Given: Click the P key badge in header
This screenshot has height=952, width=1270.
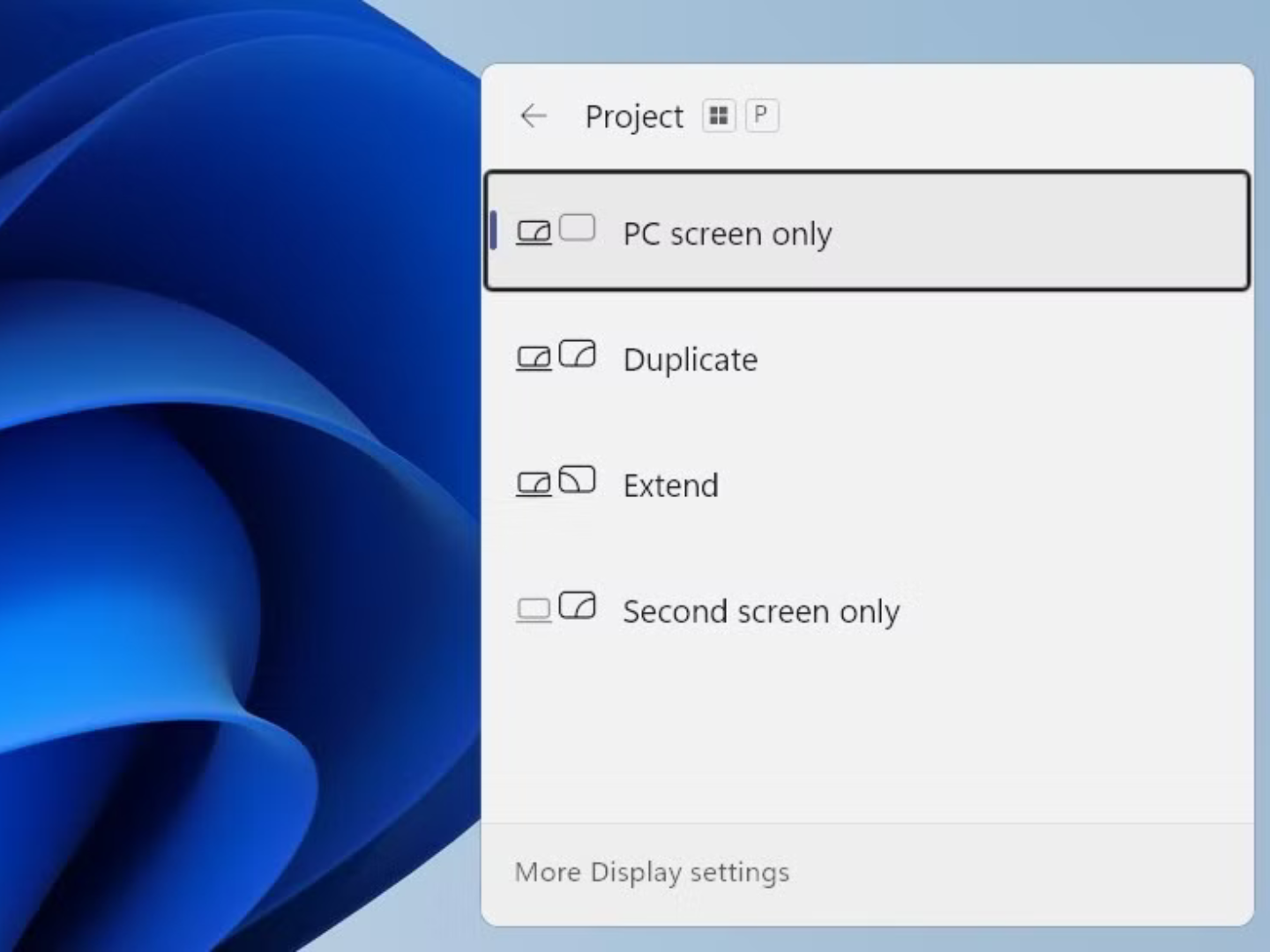Looking at the screenshot, I should 761,115.
